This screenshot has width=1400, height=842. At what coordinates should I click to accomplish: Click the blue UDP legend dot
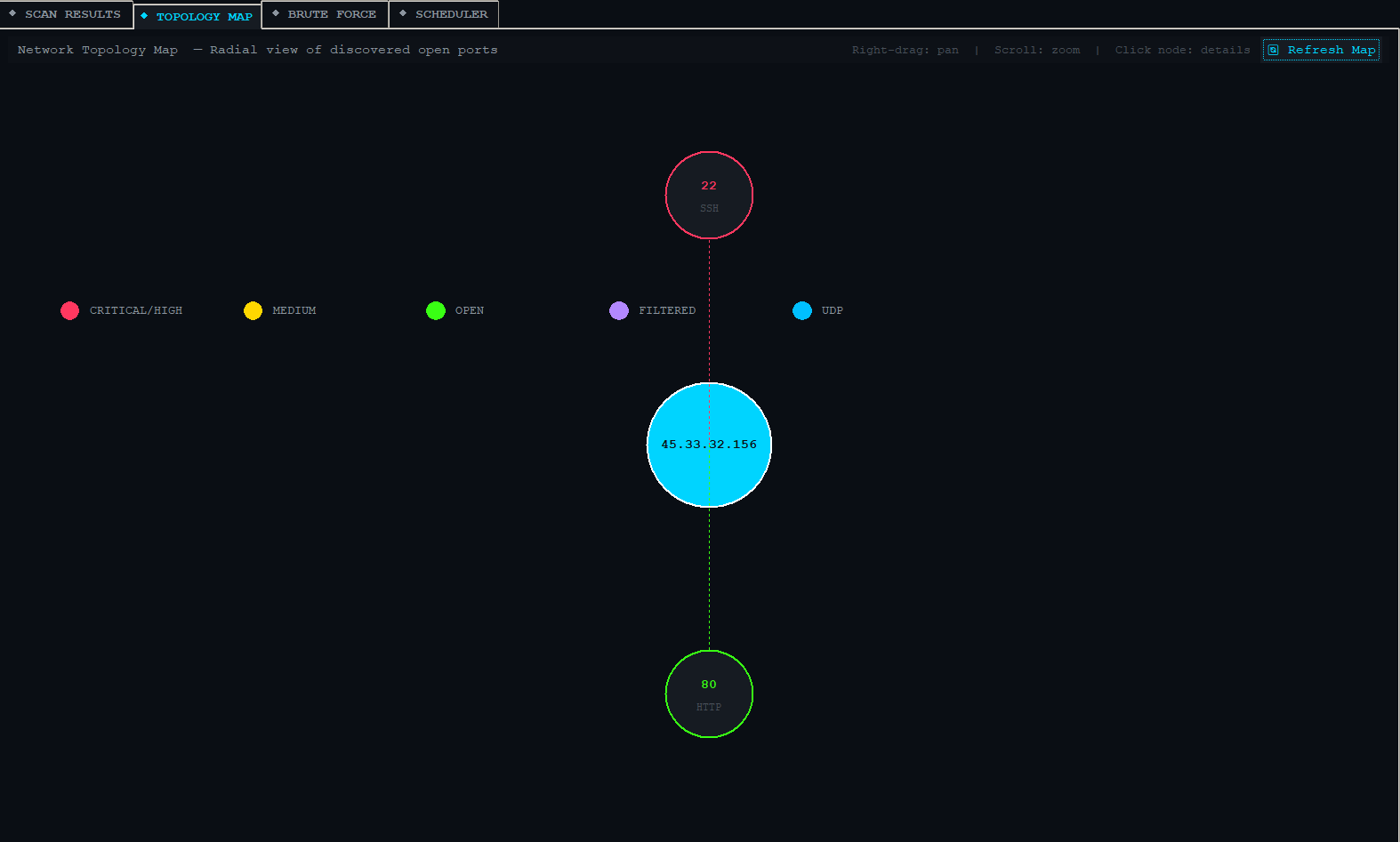click(802, 310)
